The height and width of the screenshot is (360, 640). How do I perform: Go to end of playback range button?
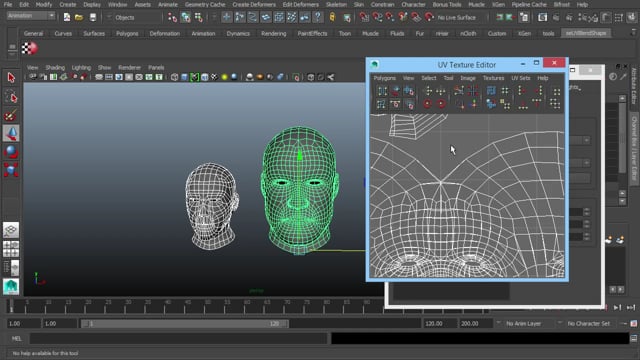631,307
